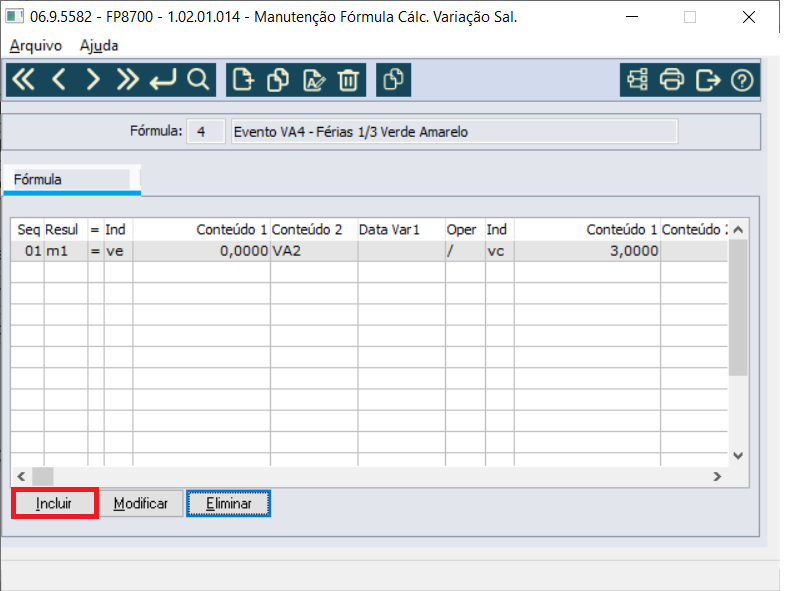The height and width of the screenshot is (591, 787).
Task: Minimize the FP8700 window
Action: point(632,17)
